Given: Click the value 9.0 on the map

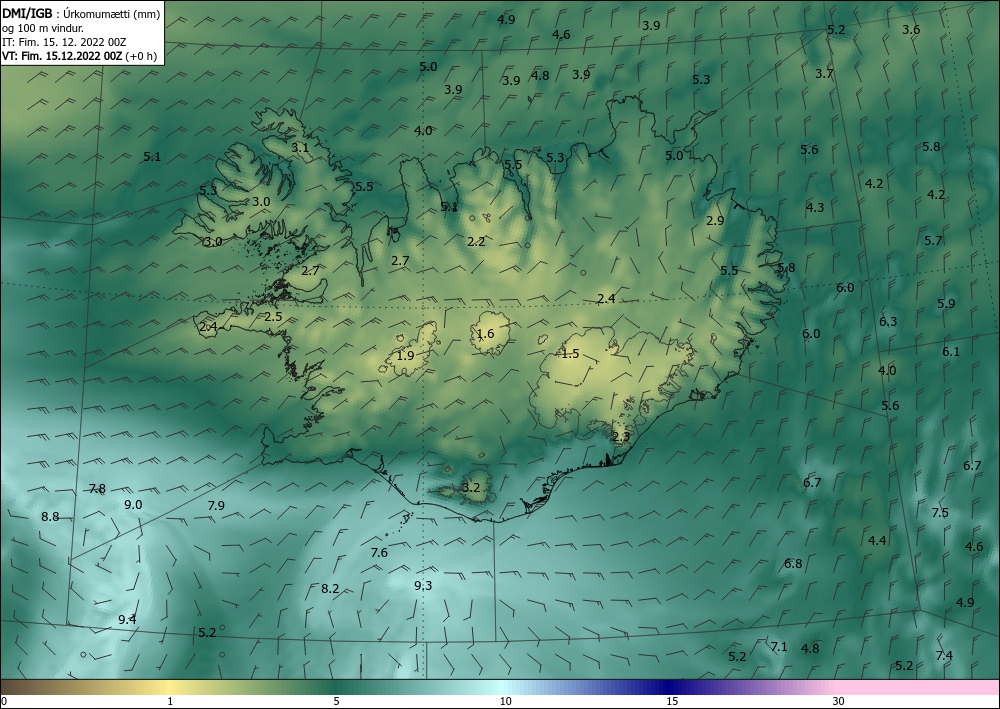Looking at the screenshot, I should (133, 504).
